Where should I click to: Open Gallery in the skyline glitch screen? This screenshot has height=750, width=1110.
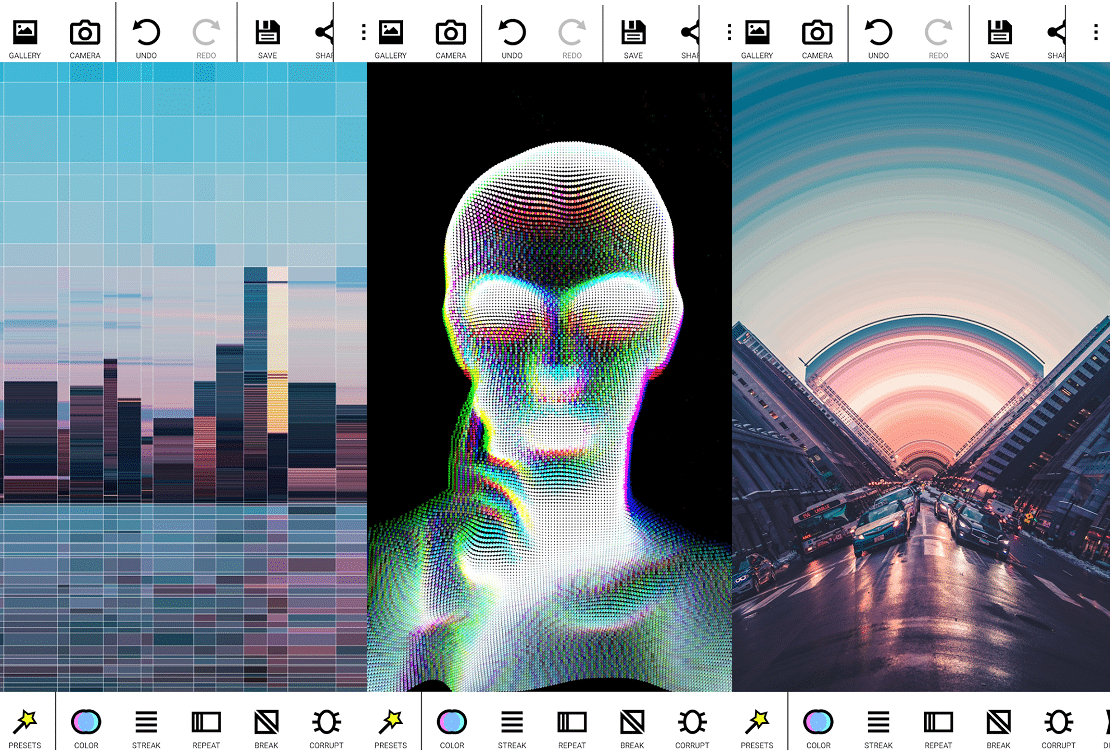[25, 39]
